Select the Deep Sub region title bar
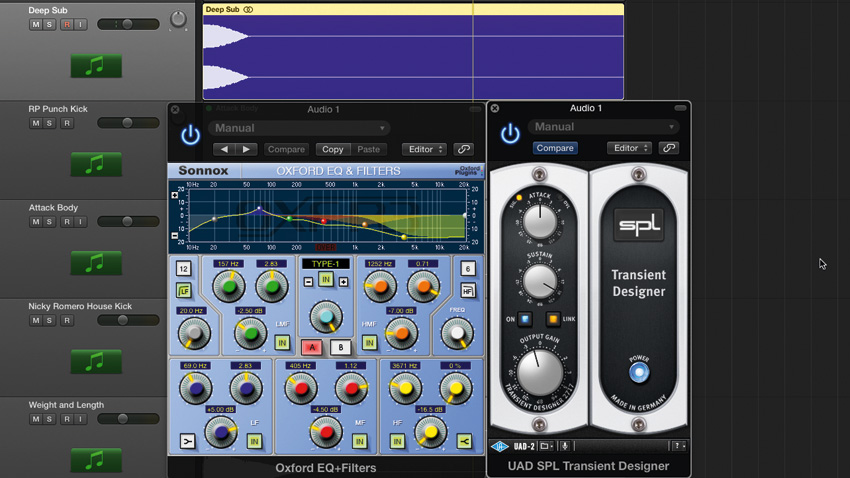The width and height of the screenshot is (850, 478). click(413, 9)
